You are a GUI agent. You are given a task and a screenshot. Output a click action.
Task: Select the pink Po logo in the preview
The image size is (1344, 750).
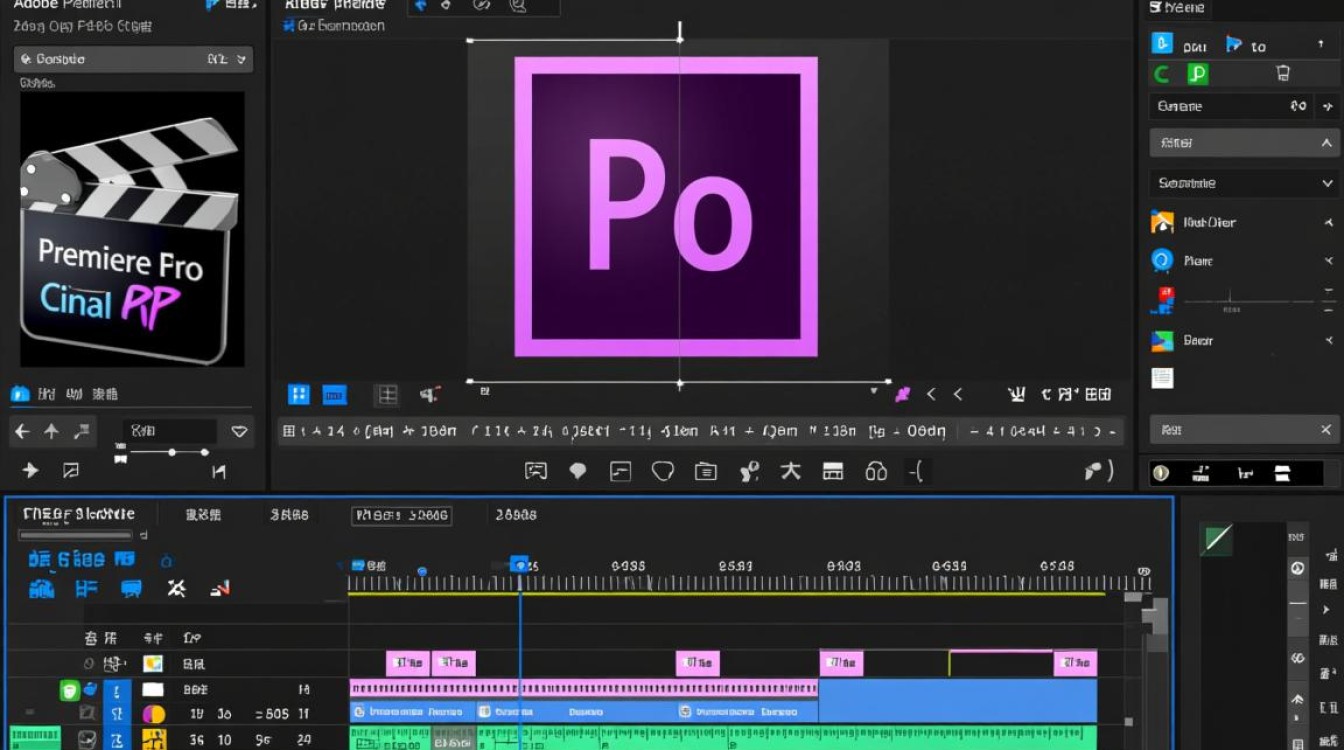(x=666, y=207)
